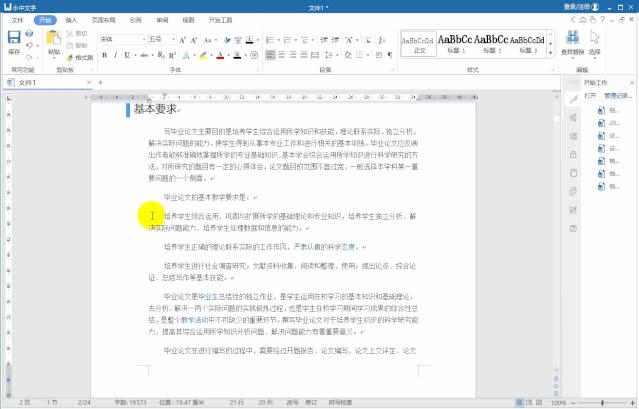Image resolution: width=639 pixels, height=409 pixels.
Task: Toggle Italic formatting
Action: click(116, 55)
